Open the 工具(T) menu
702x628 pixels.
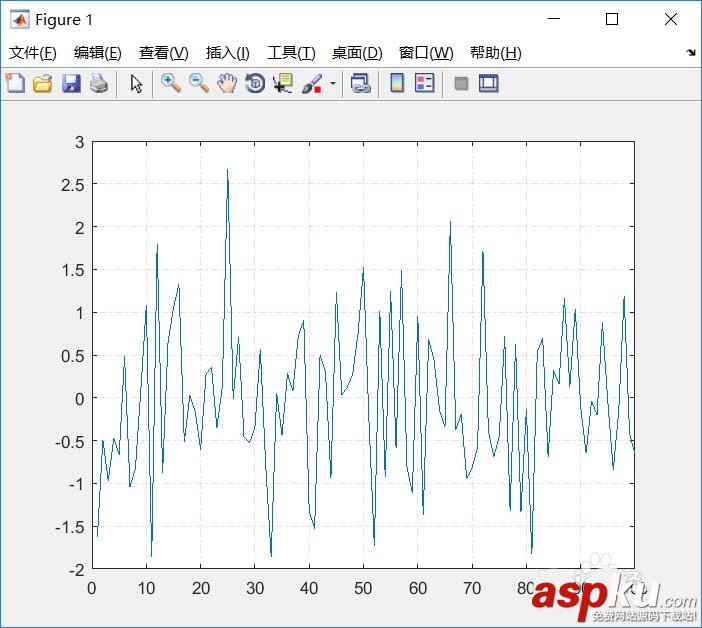(291, 53)
